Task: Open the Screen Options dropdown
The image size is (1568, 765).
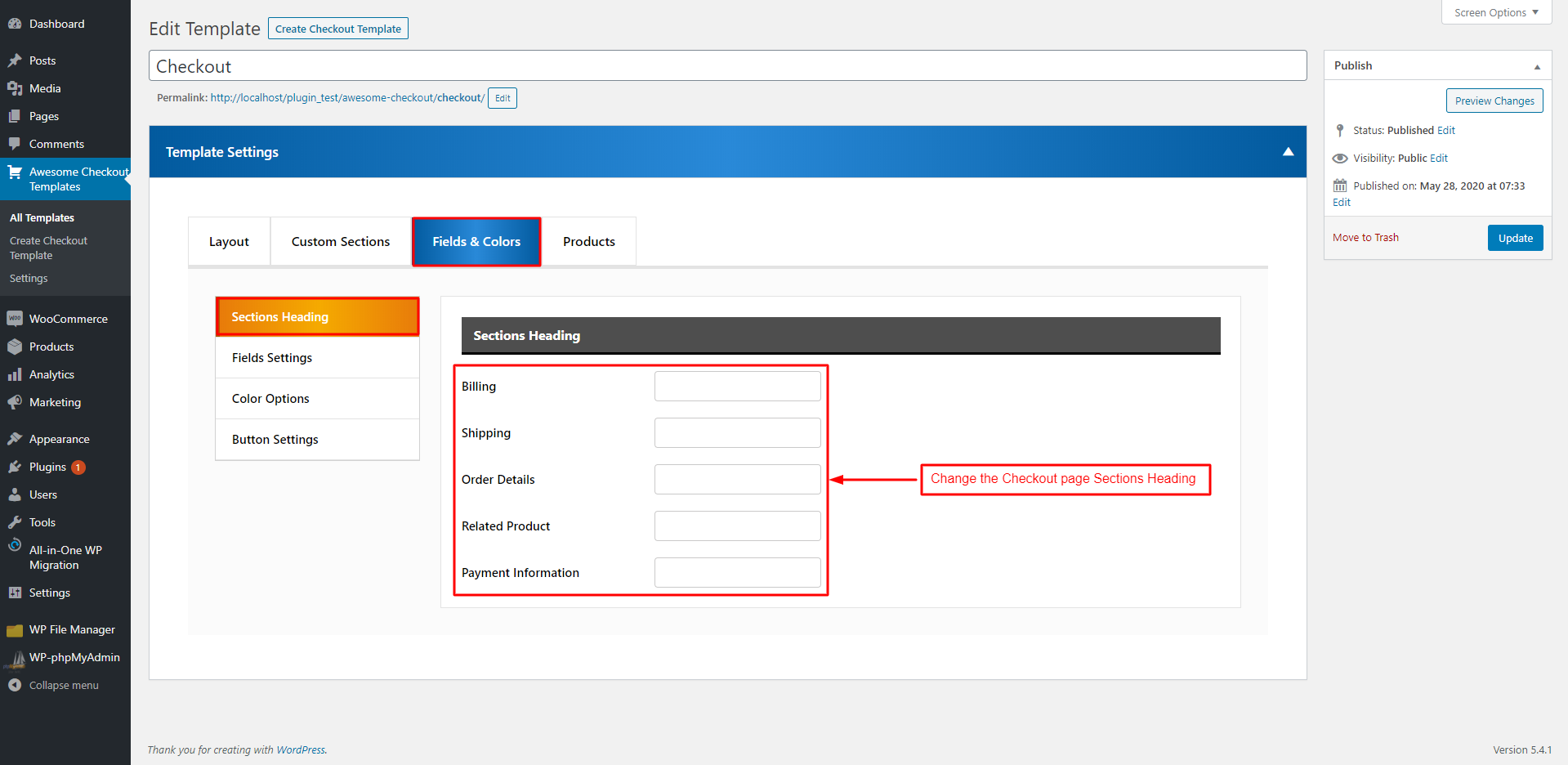Action: point(1496,12)
